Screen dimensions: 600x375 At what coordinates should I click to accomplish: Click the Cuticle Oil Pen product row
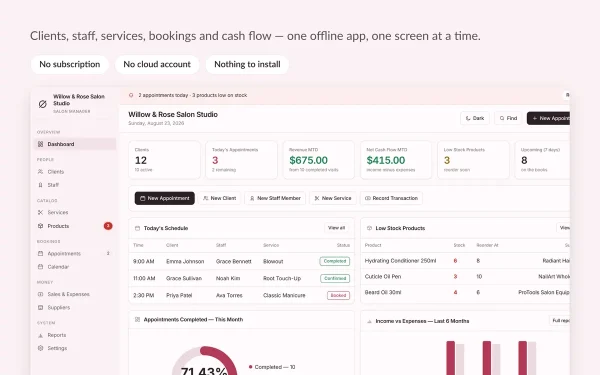[x=465, y=276]
